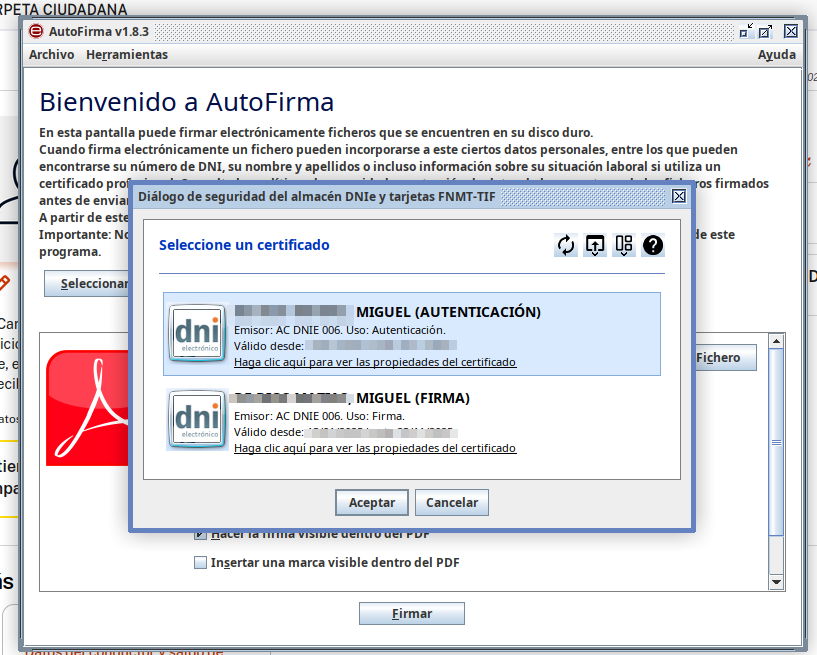This screenshot has height=655, width=817.
Task: View properties of the Autenticación certificate
Action: coord(375,362)
